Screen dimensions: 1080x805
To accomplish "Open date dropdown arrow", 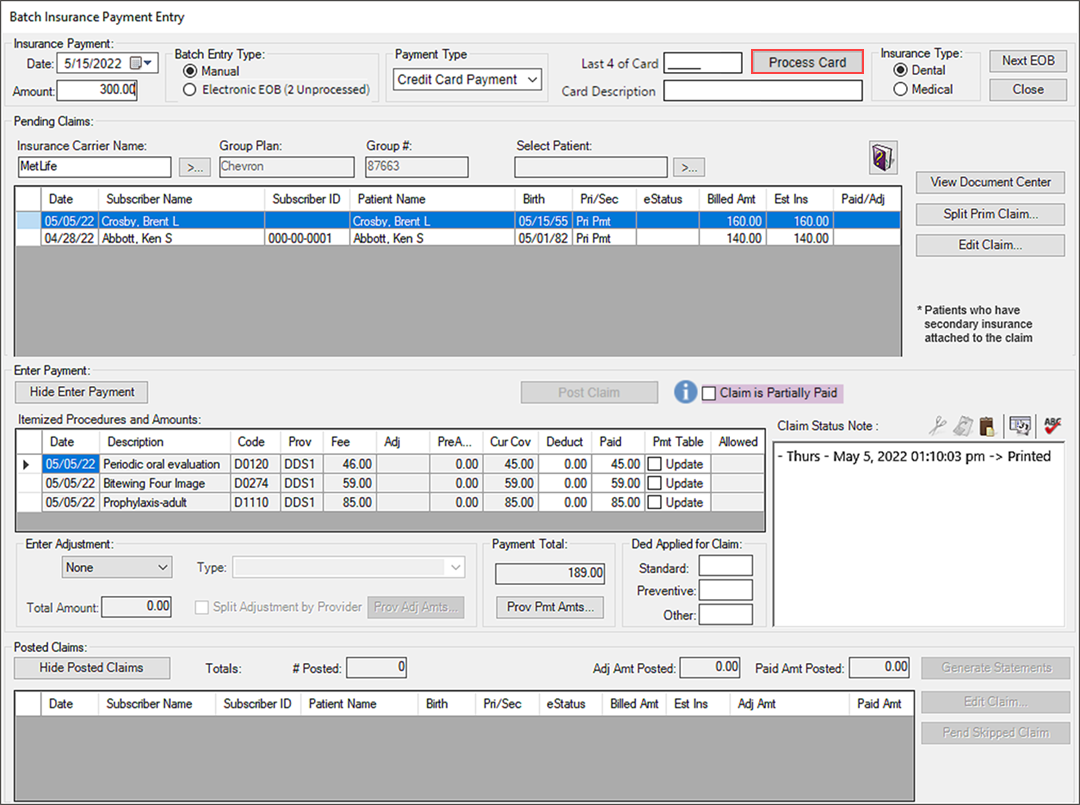I will click(x=150, y=63).
